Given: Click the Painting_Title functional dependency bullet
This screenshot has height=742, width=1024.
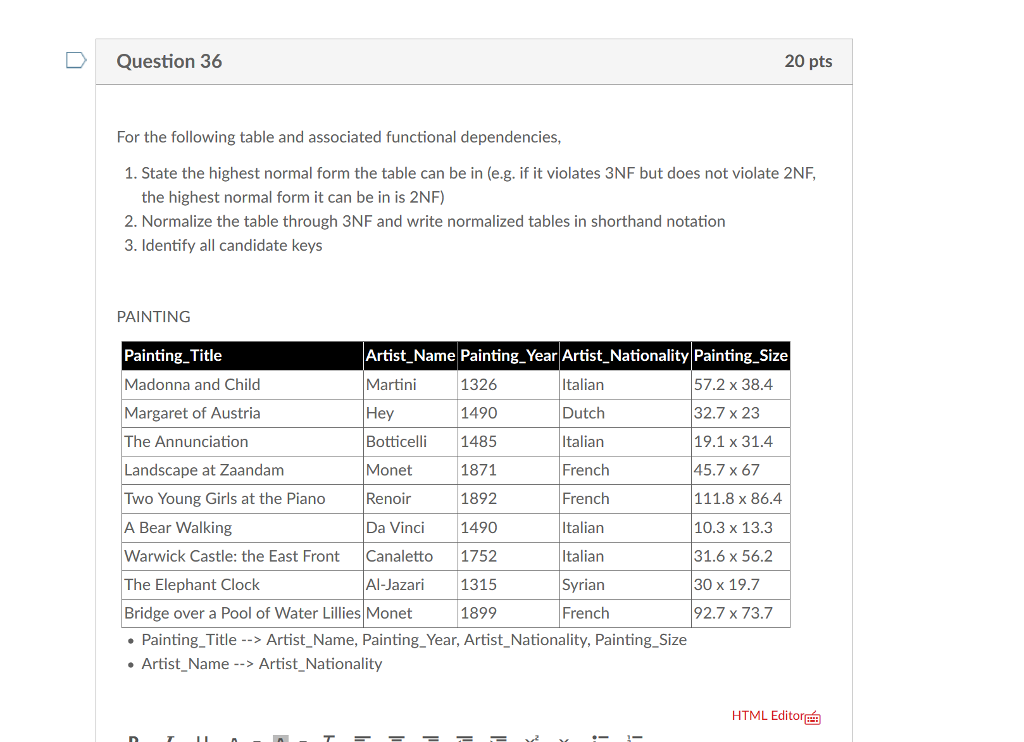Looking at the screenshot, I should pyautogui.click(x=414, y=640).
